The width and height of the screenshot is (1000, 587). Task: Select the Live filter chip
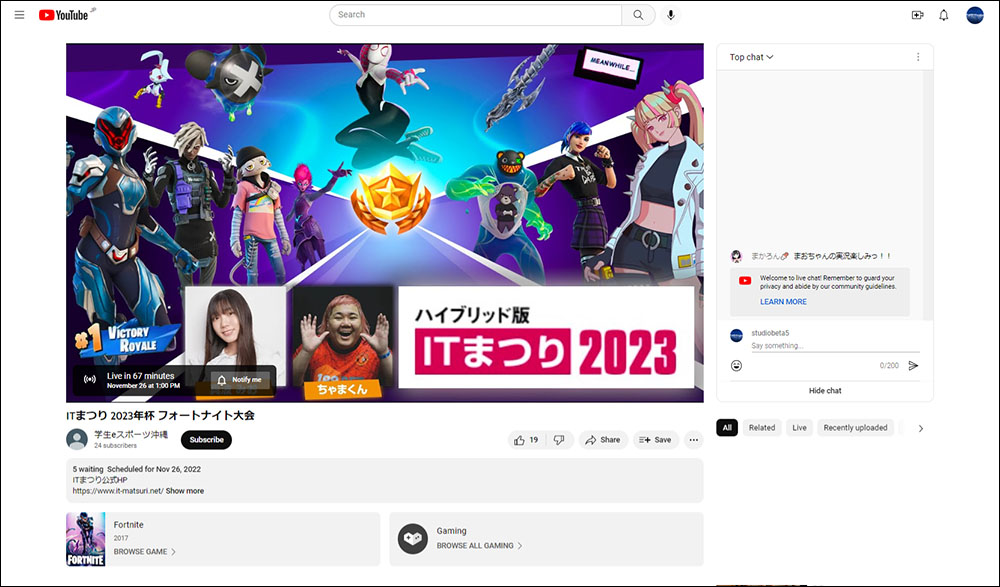coord(800,427)
